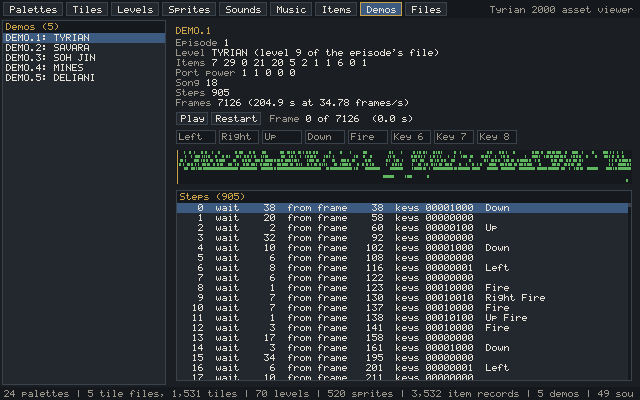Select step 10 from frame 137

click(402, 308)
